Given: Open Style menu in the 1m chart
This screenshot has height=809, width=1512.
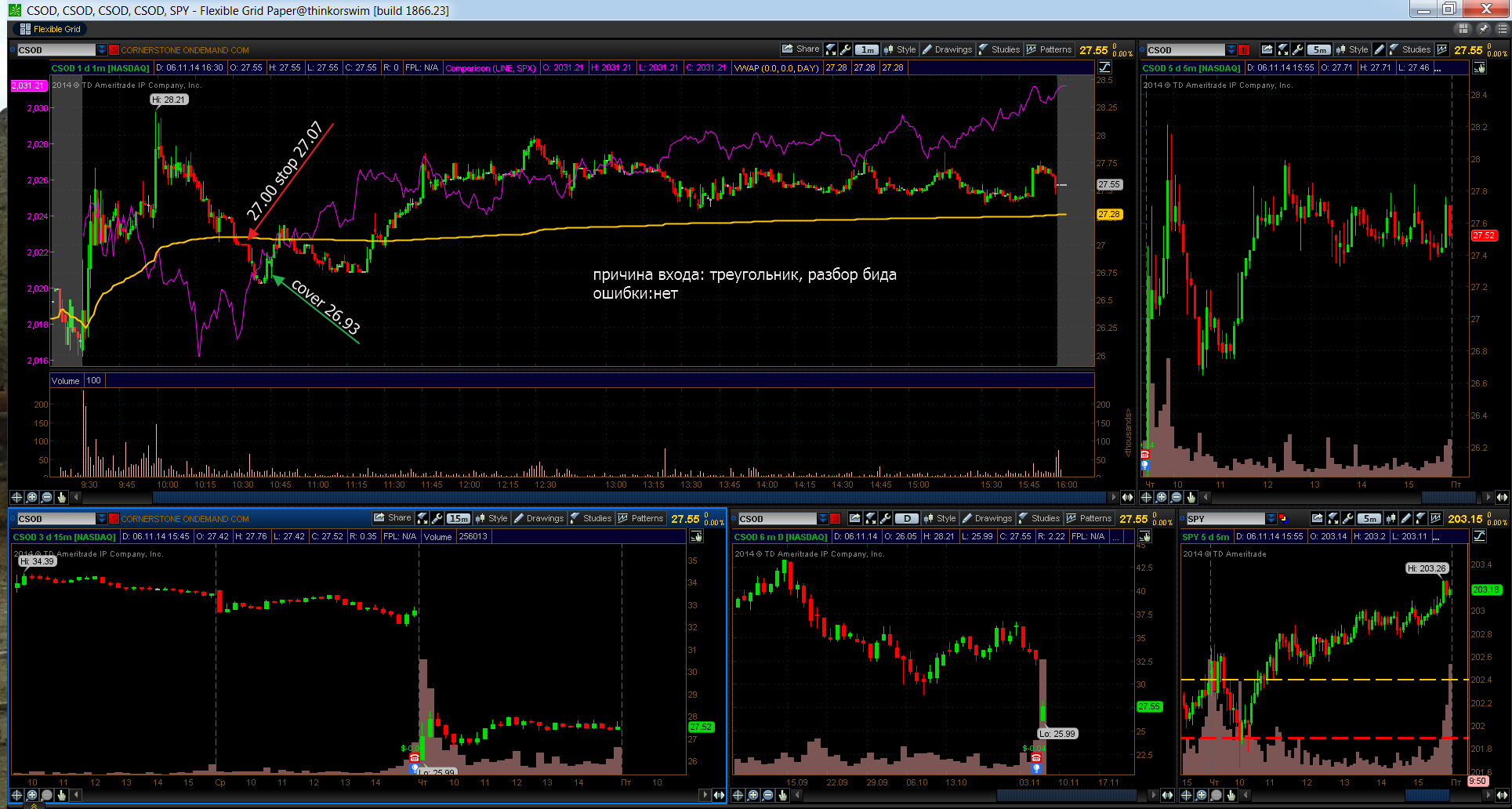Looking at the screenshot, I should click(x=900, y=49).
